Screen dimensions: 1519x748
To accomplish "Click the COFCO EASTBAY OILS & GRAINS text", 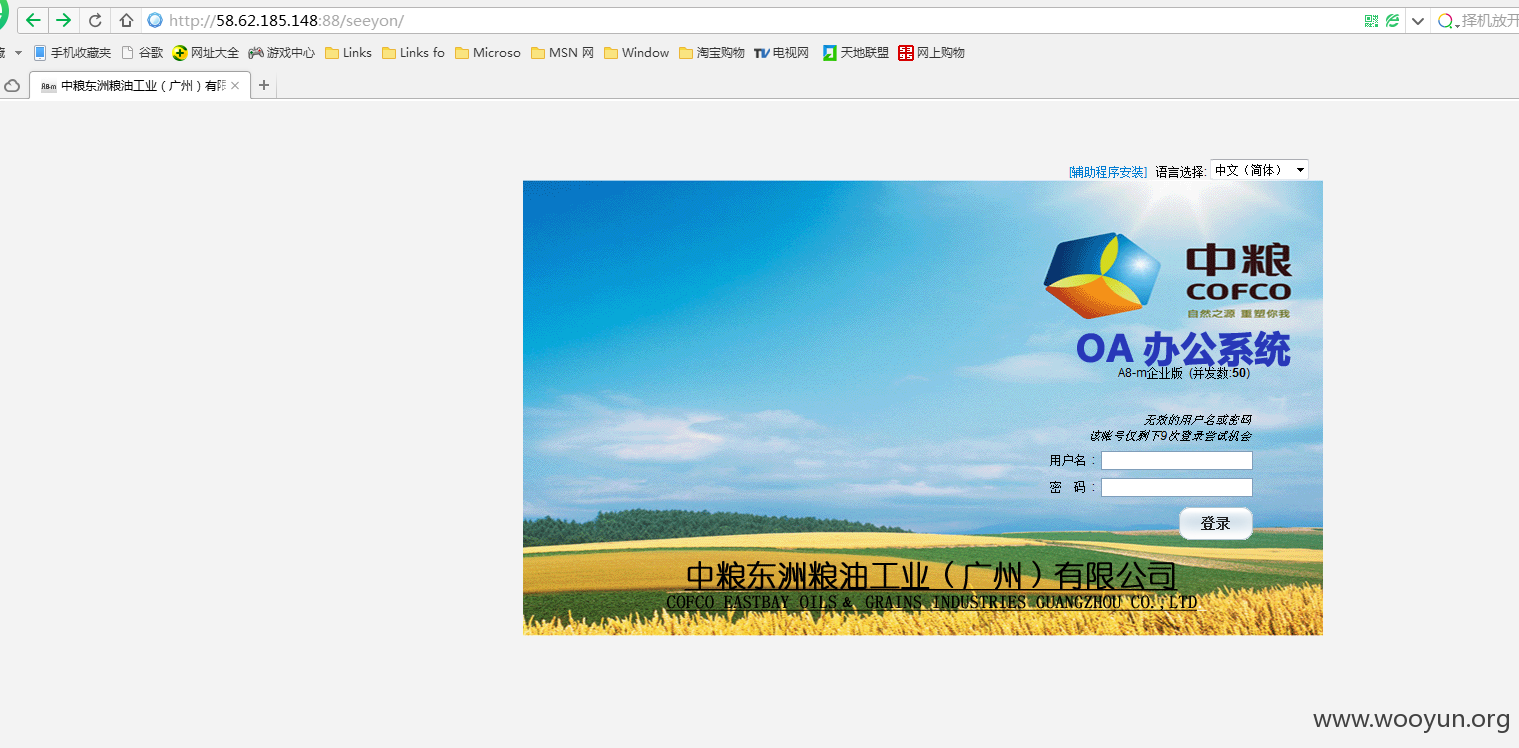I will (x=931, y=603).
